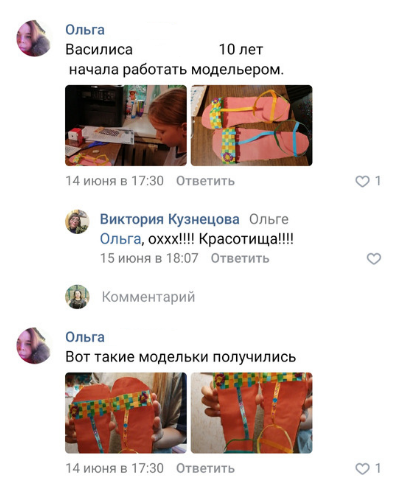
Task: Like Виктория Кузнецова's reply with heart icon
Action: 374,259
